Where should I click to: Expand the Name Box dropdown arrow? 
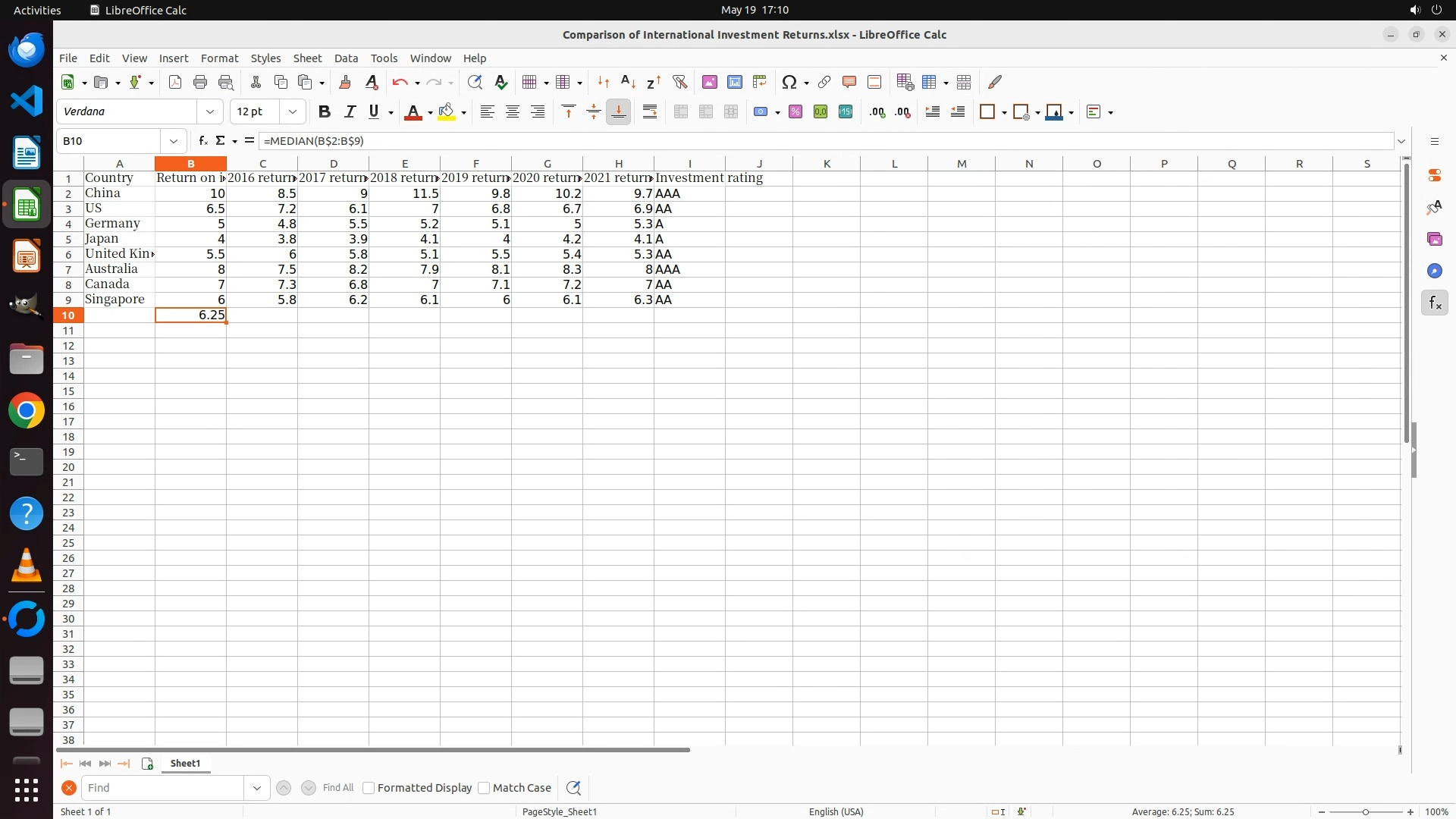[174, 140]
